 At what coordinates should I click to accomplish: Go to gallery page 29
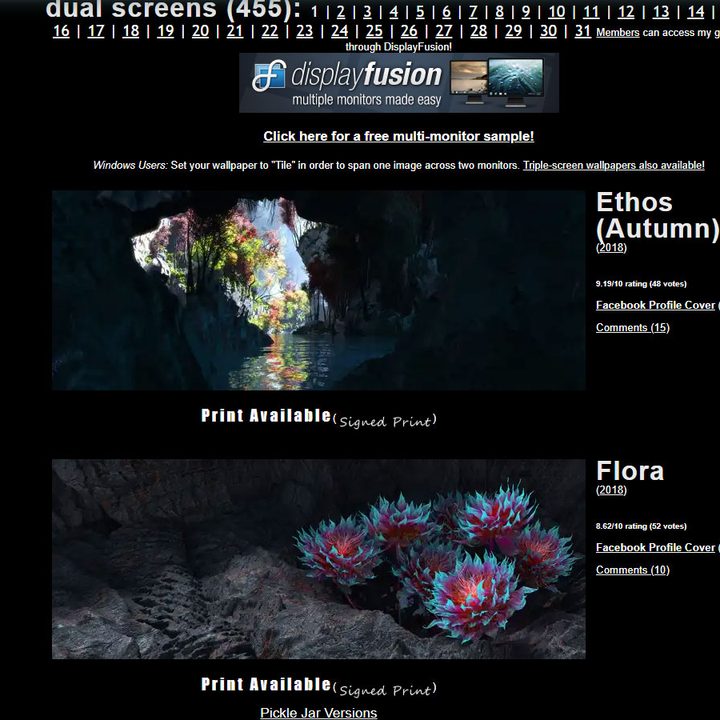(513, 31)
